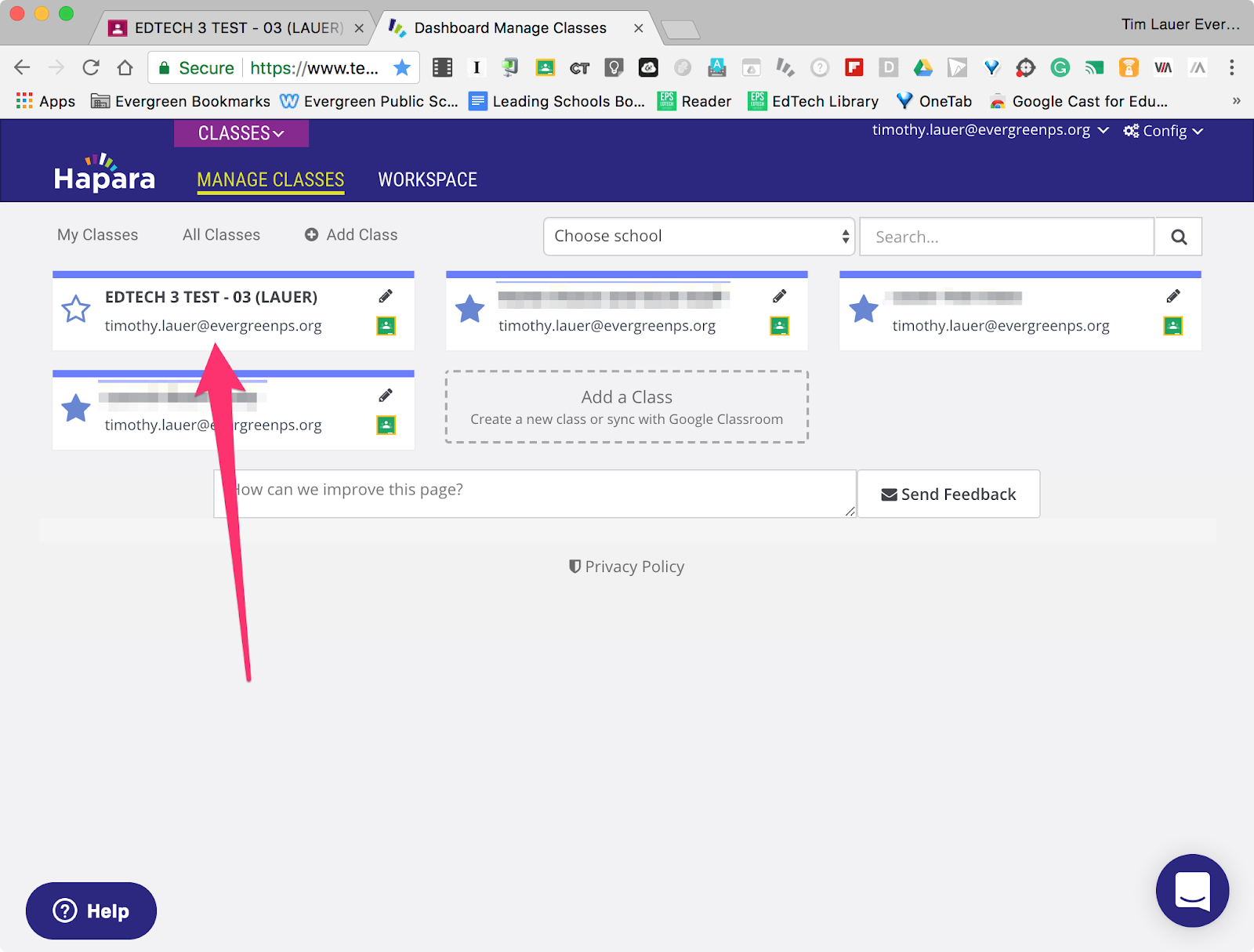Screen dimensions: 1254x952
Task: Click the filmstrip extension icon
Action: pos(443,67)
